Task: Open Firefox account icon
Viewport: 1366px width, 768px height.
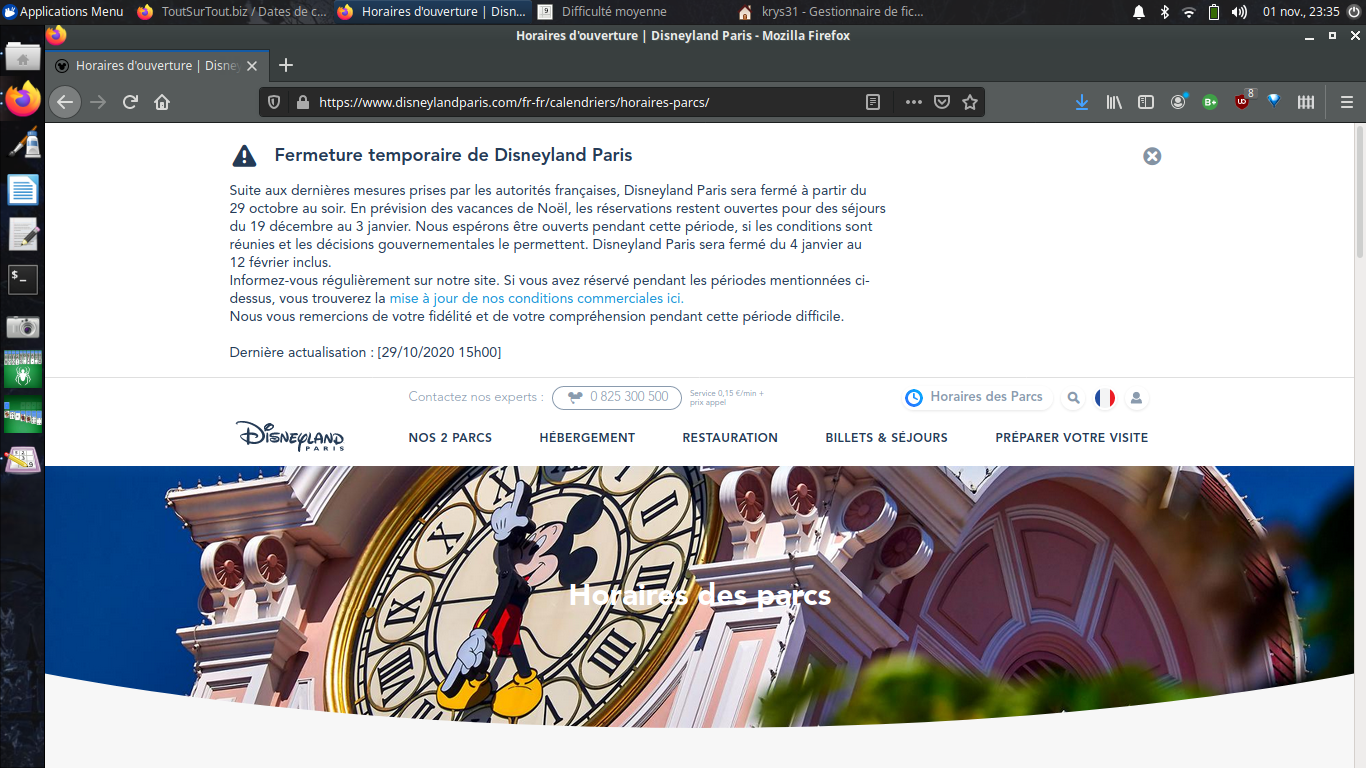Action: point(1178,102)
